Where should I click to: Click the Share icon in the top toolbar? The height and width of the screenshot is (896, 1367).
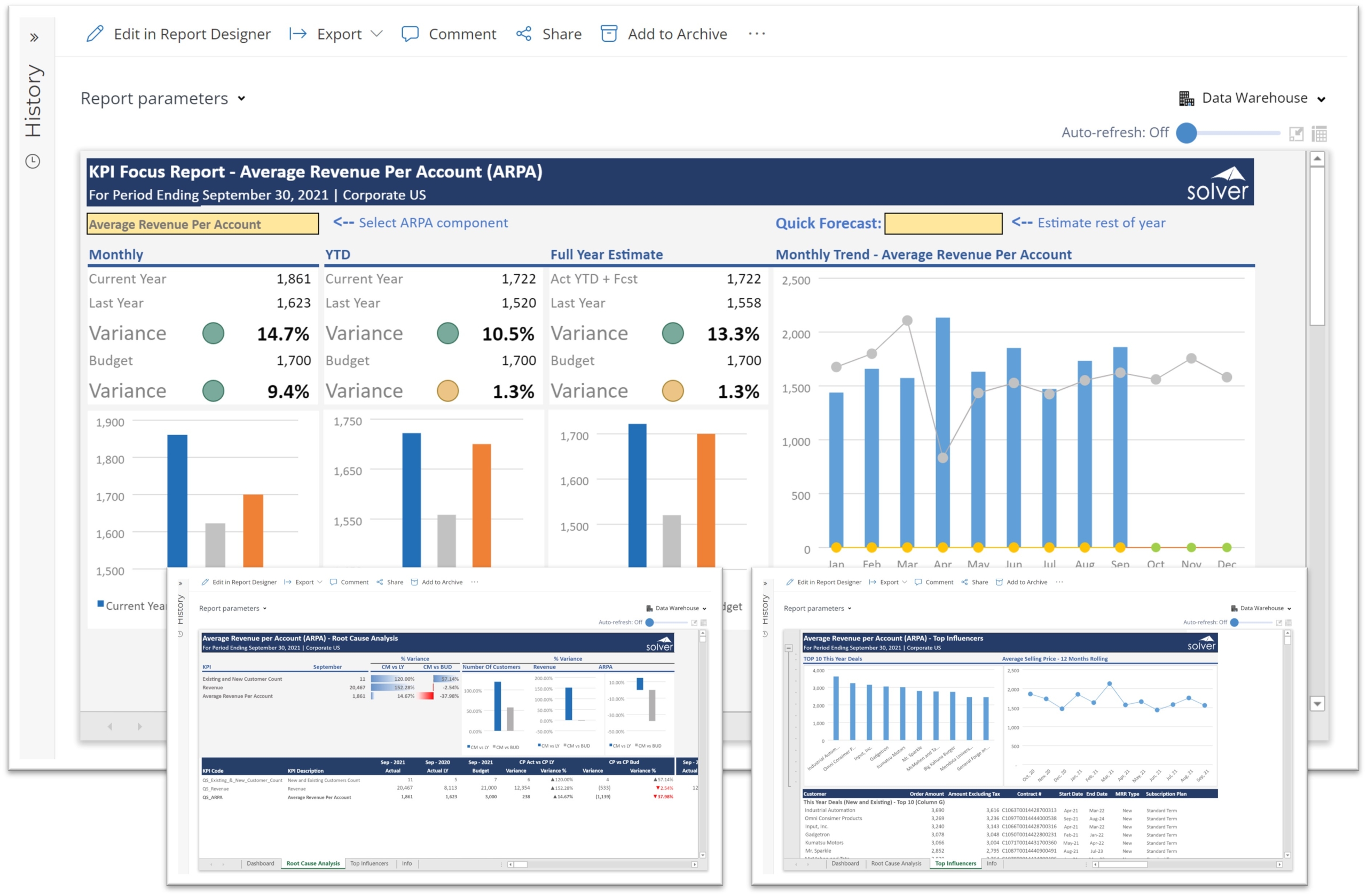point(523,34)
